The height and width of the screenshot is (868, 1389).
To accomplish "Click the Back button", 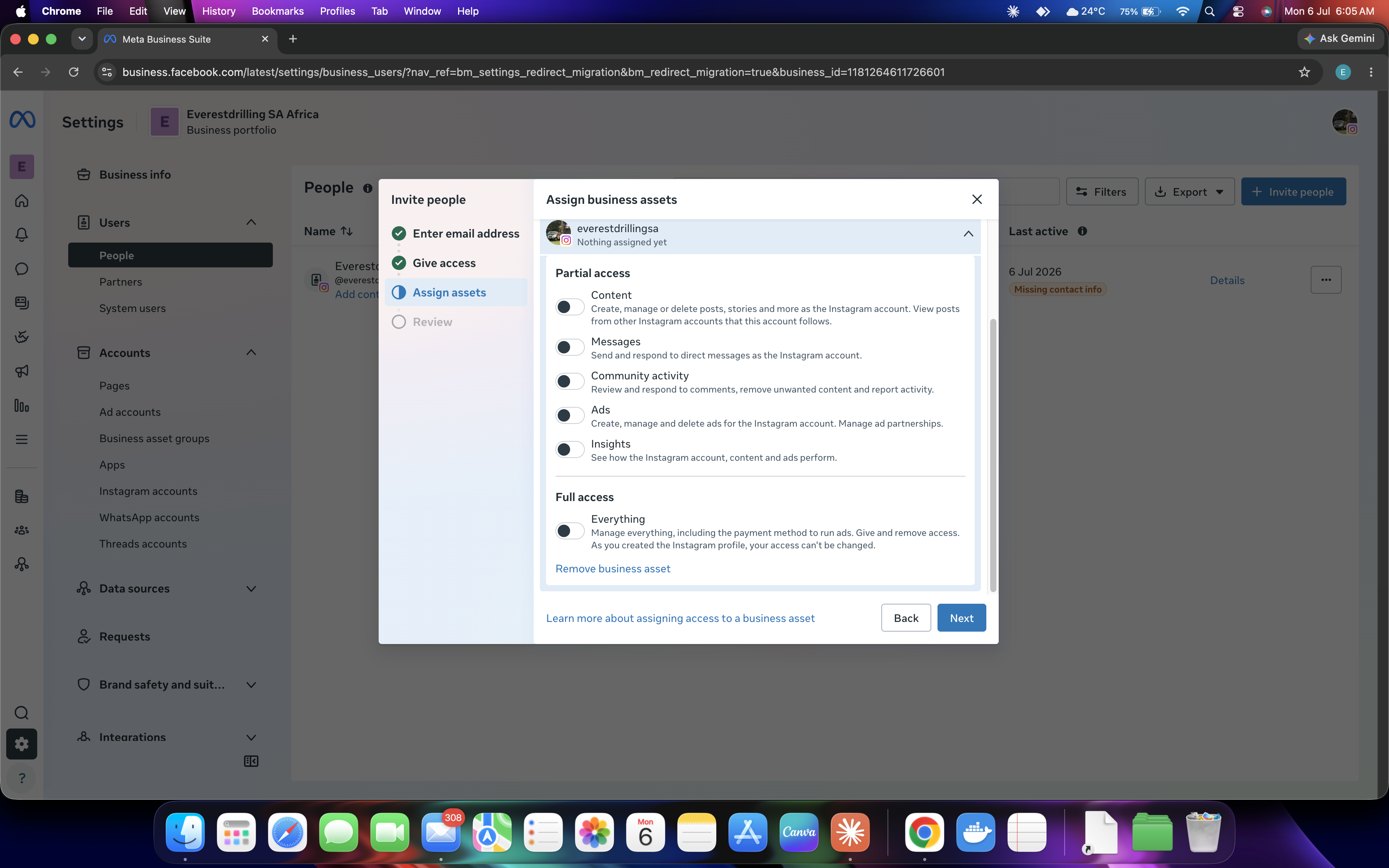I will (906, 618).
